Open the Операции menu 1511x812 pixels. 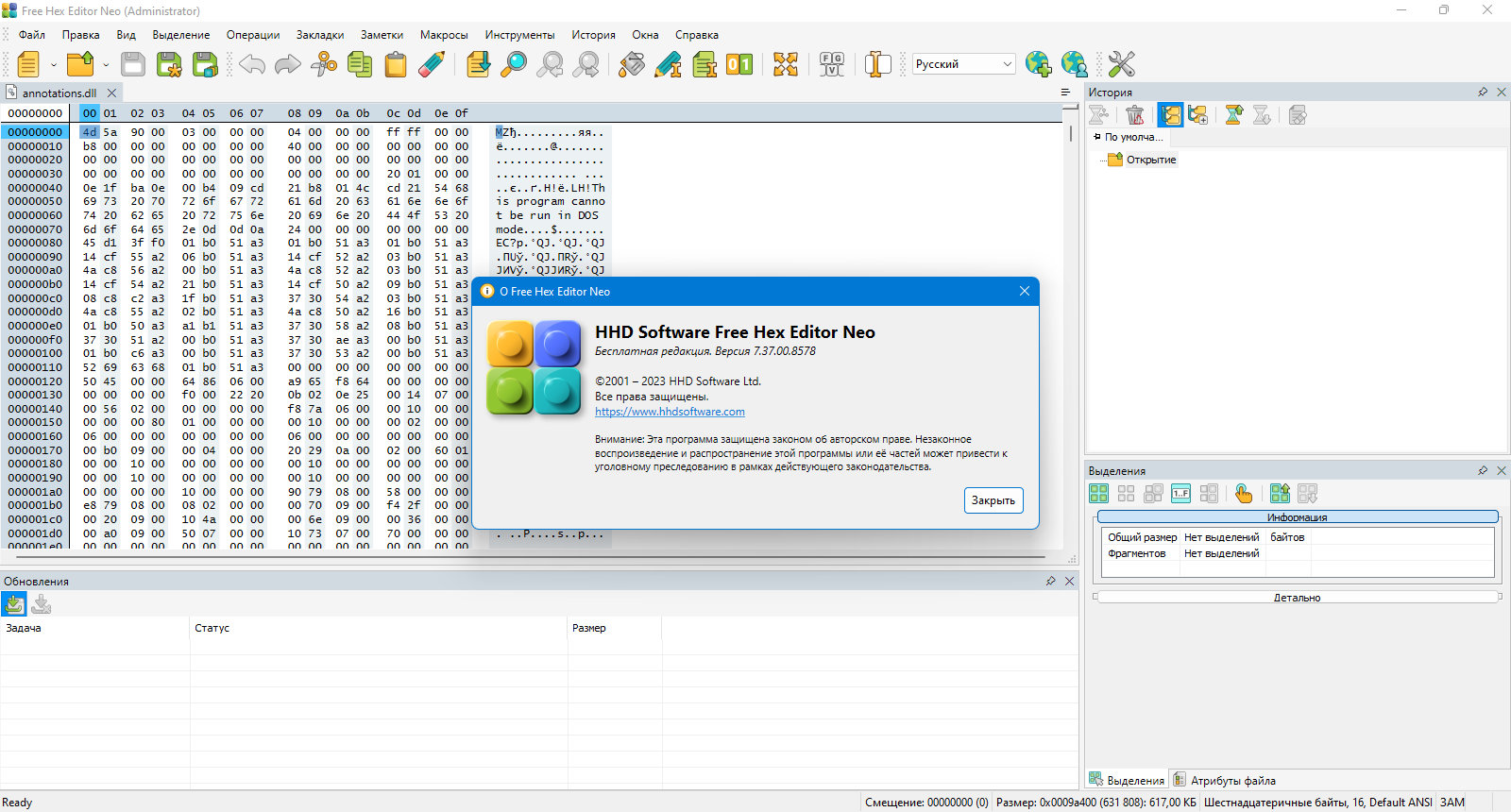(253, 35)
